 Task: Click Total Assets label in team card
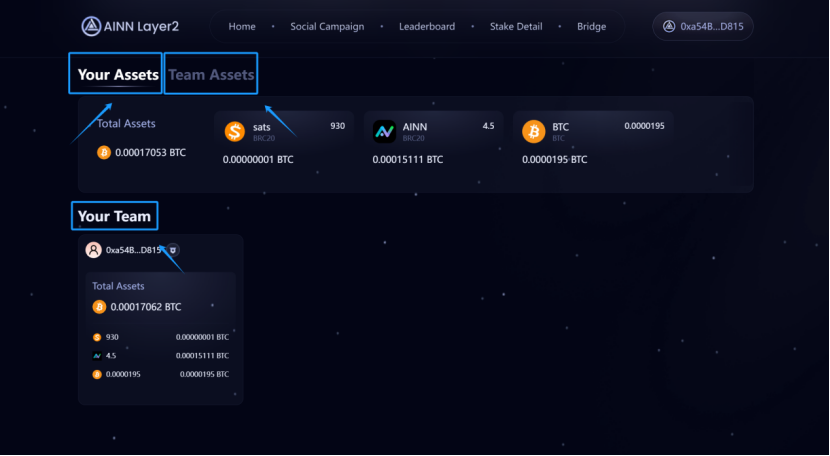pyautogui.click(x=118, y=286)
